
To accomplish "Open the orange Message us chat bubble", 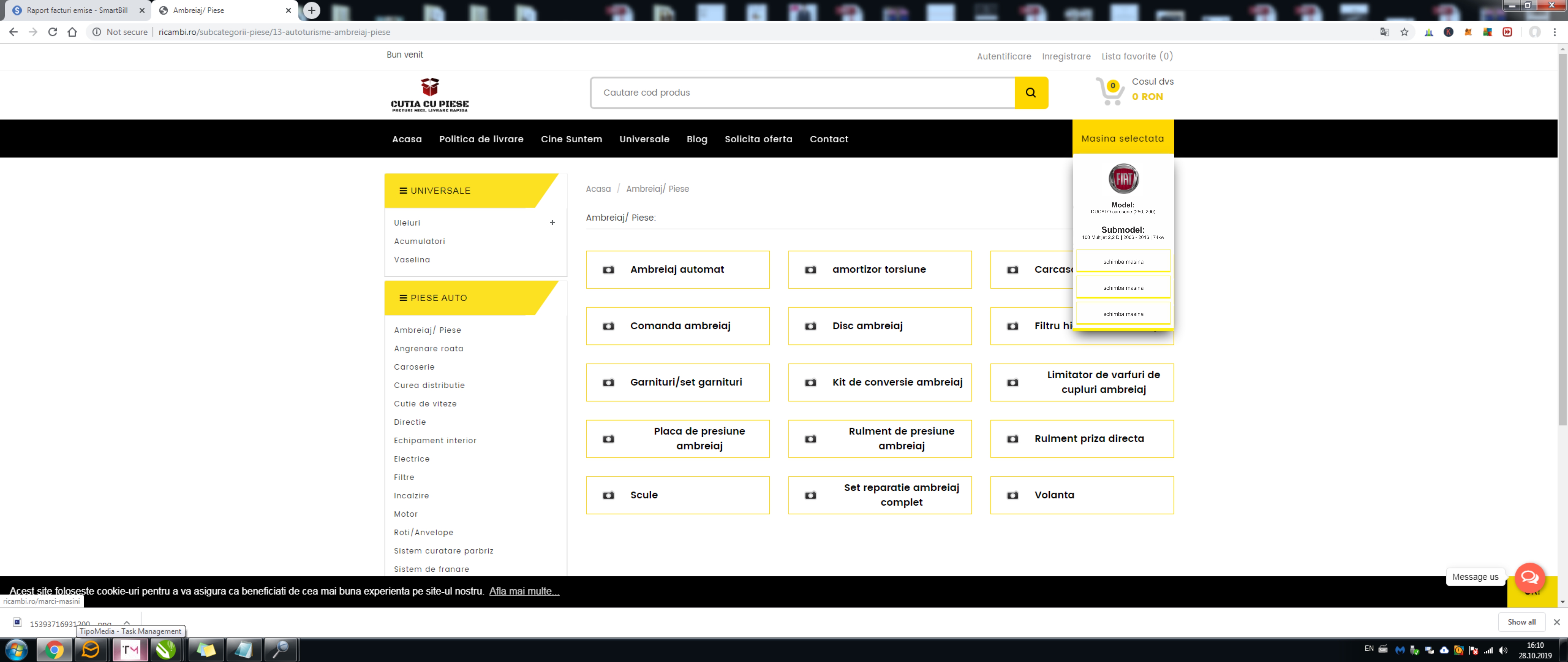I will [x=1530, y=577].
